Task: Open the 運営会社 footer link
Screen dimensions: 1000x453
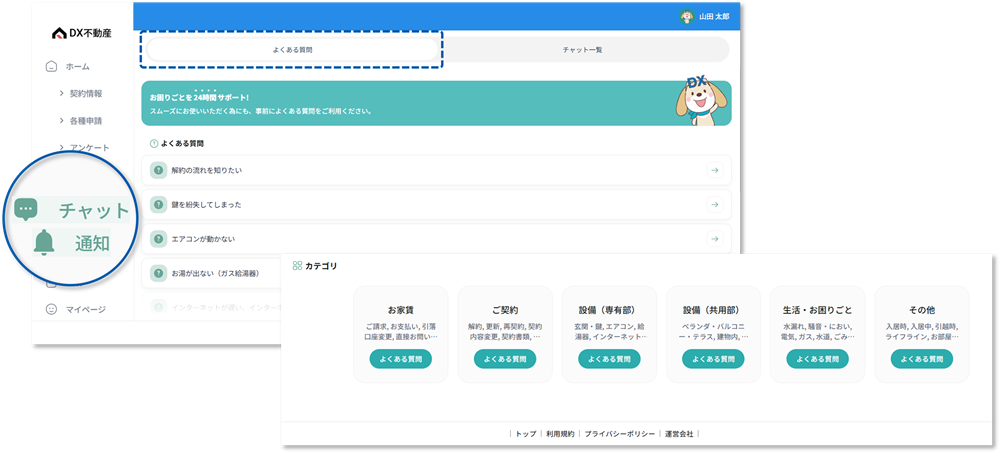Action: [679, 434]
